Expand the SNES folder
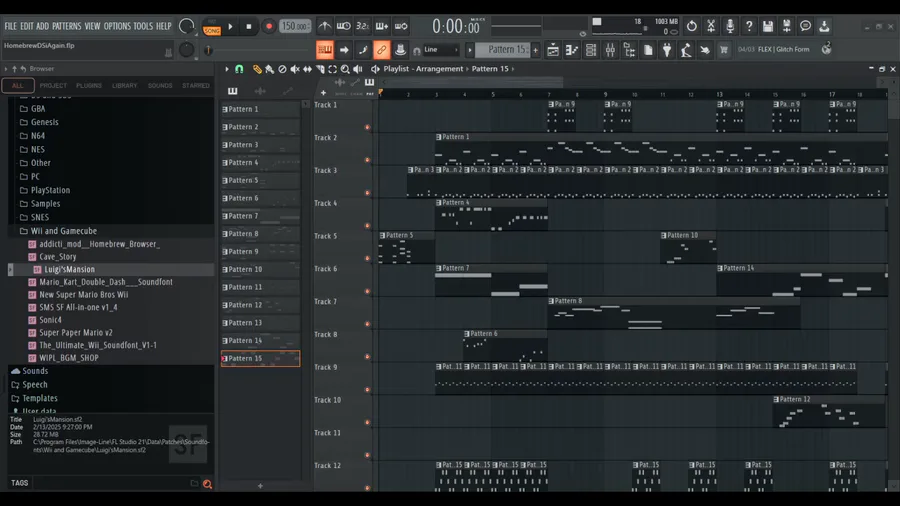The image size is (900, 506). click(40, 217)
